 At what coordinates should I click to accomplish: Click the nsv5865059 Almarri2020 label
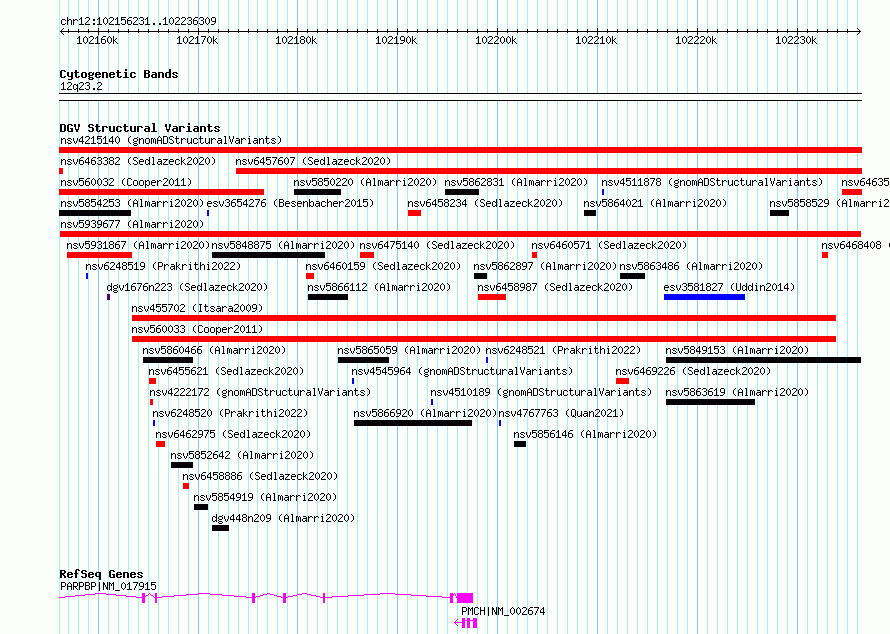click(409, 350)
